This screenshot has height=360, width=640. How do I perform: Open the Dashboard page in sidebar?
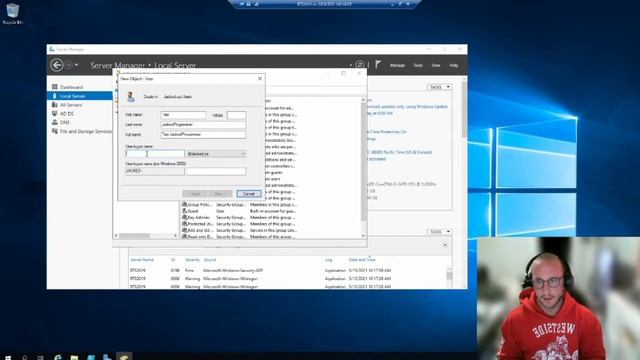[x=71, y=87]
